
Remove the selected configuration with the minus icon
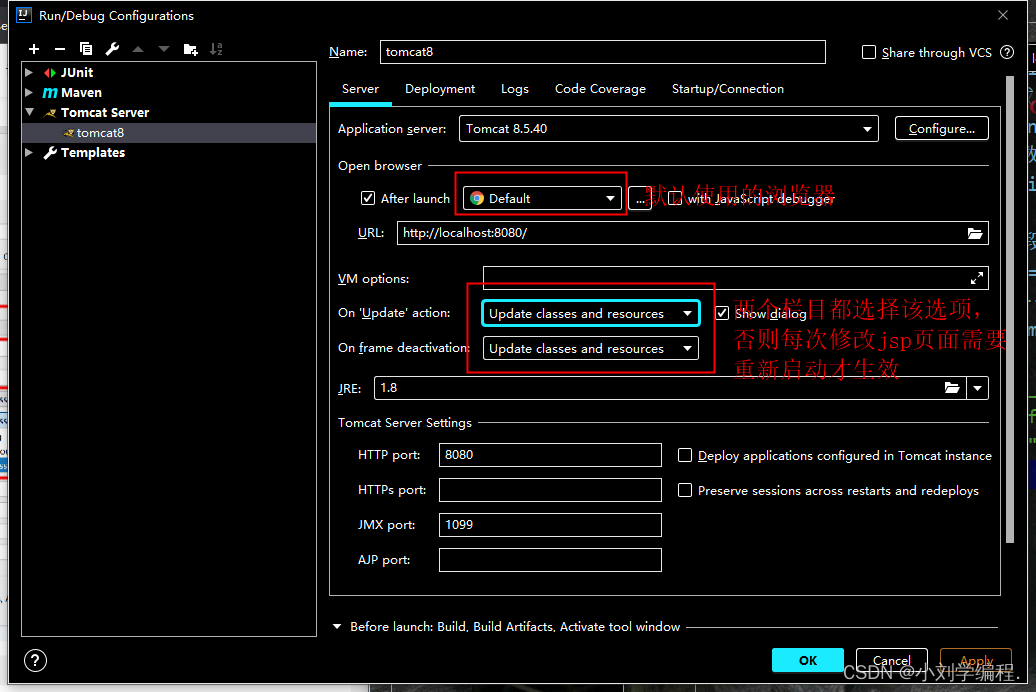coord(59,49)
